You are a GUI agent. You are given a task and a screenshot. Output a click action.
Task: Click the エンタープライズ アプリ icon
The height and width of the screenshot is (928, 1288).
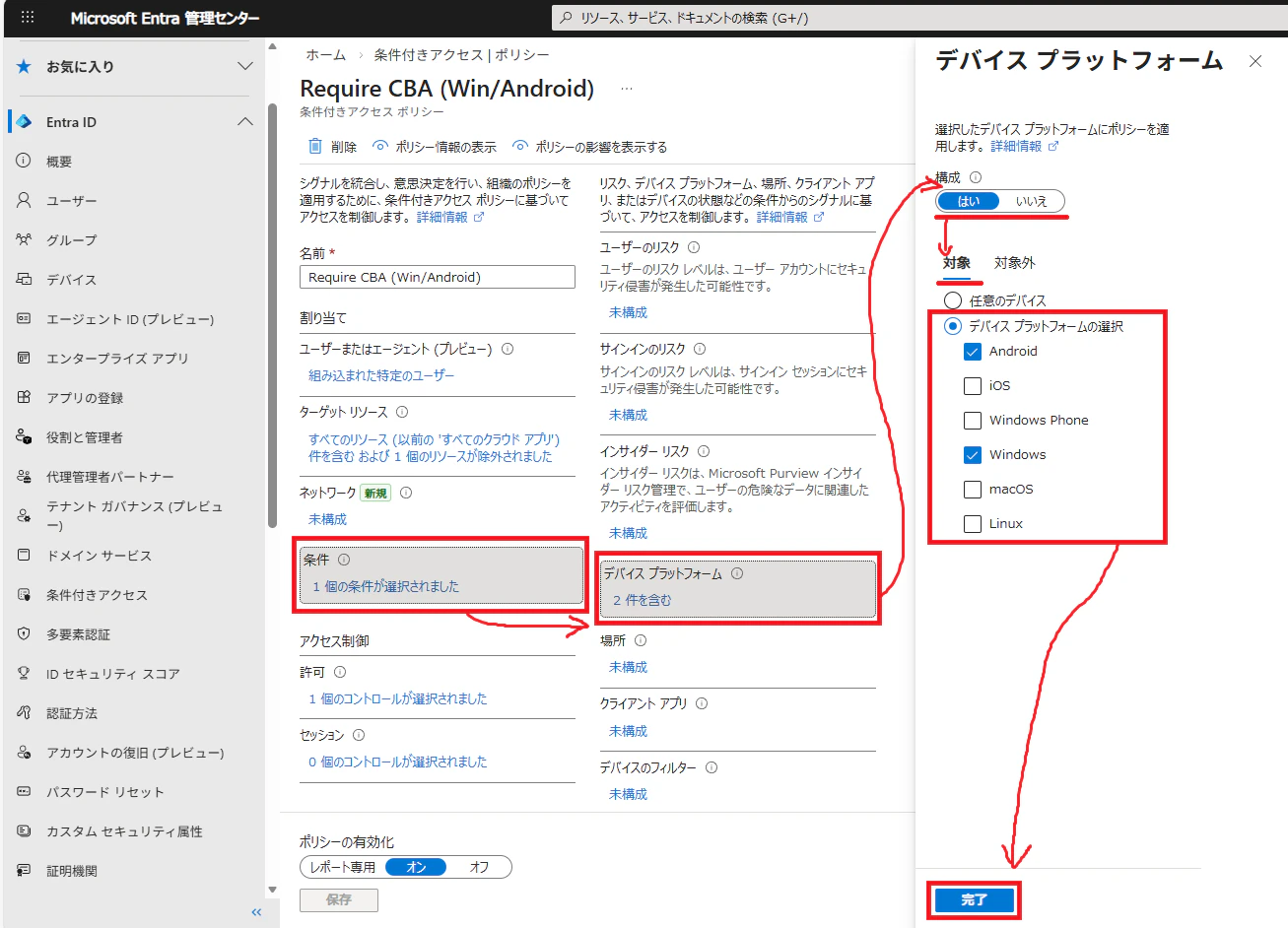point(24,358)
